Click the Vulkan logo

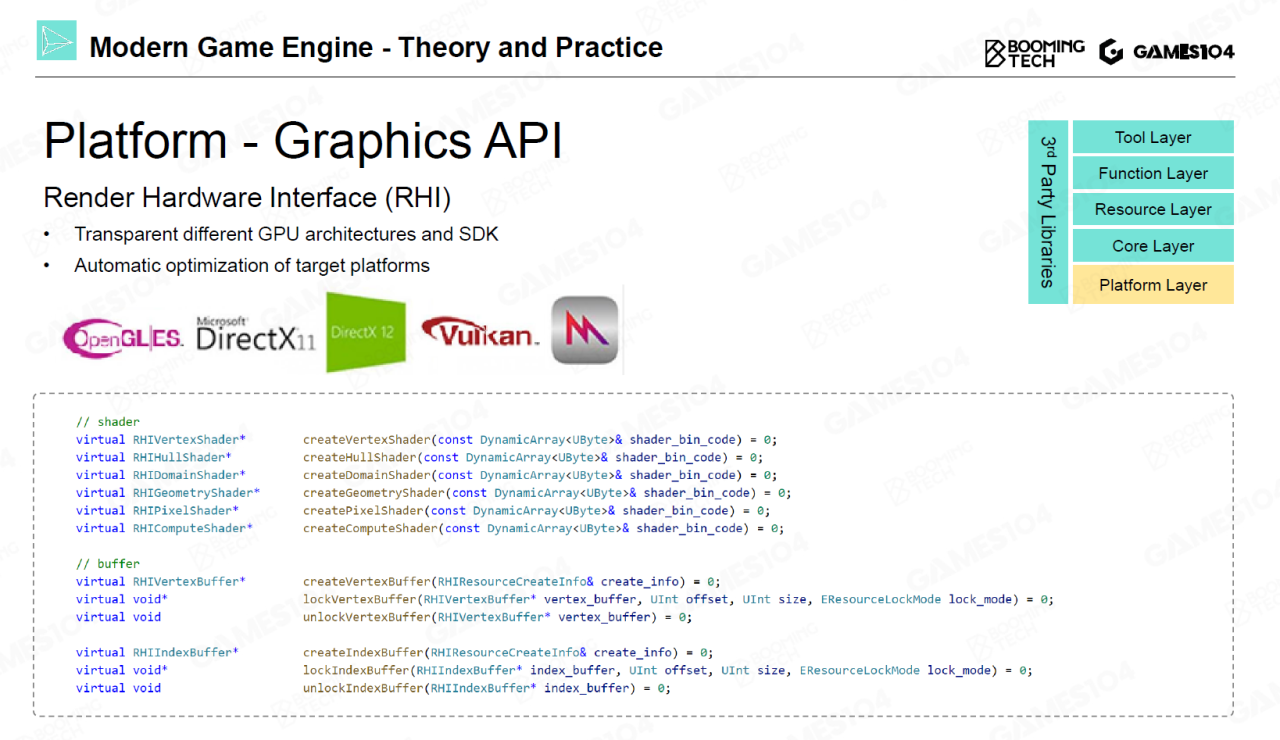click(480, 333)
